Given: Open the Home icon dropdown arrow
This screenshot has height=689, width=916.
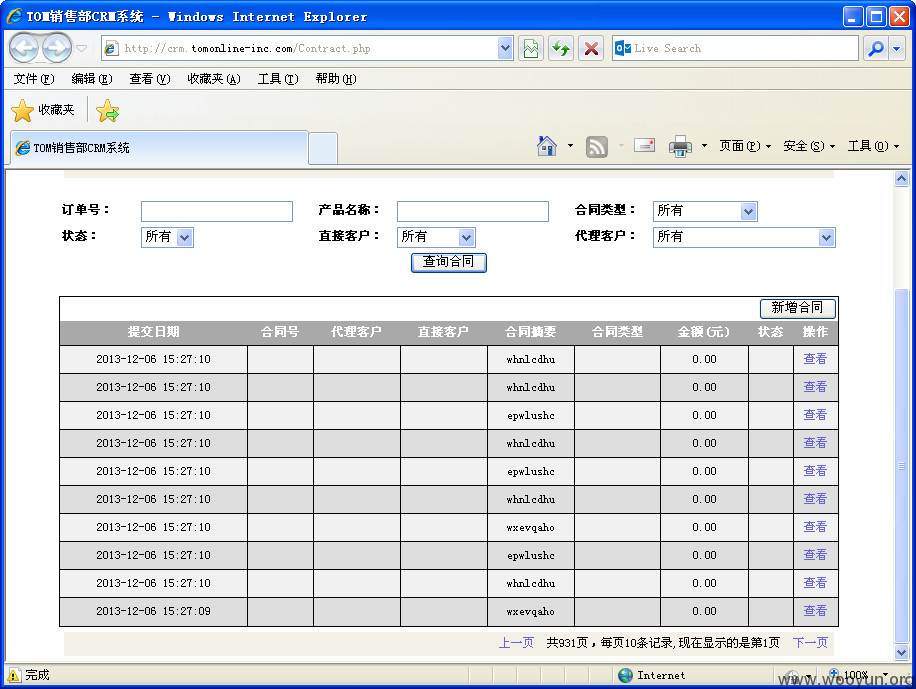Looking at the screenshot, I should click(570, 146).
